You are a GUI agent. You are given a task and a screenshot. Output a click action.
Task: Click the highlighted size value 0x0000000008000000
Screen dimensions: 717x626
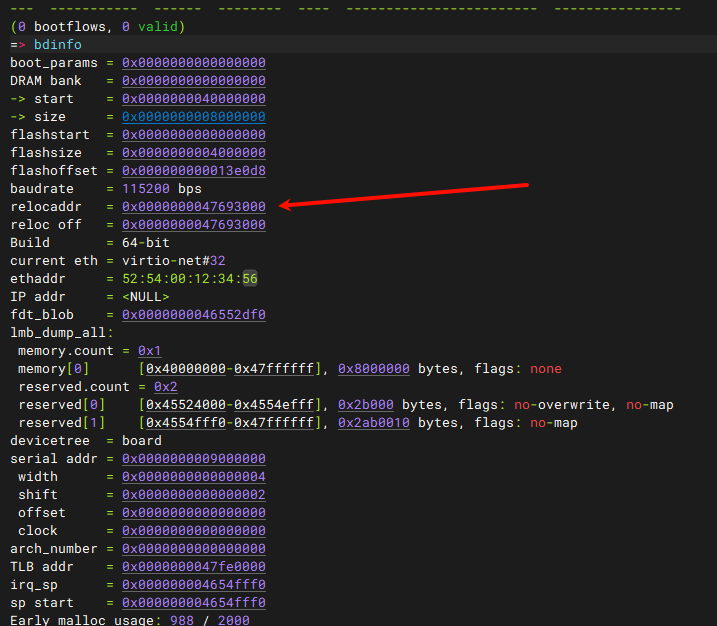pyautogui.click(x=194, y=117)
